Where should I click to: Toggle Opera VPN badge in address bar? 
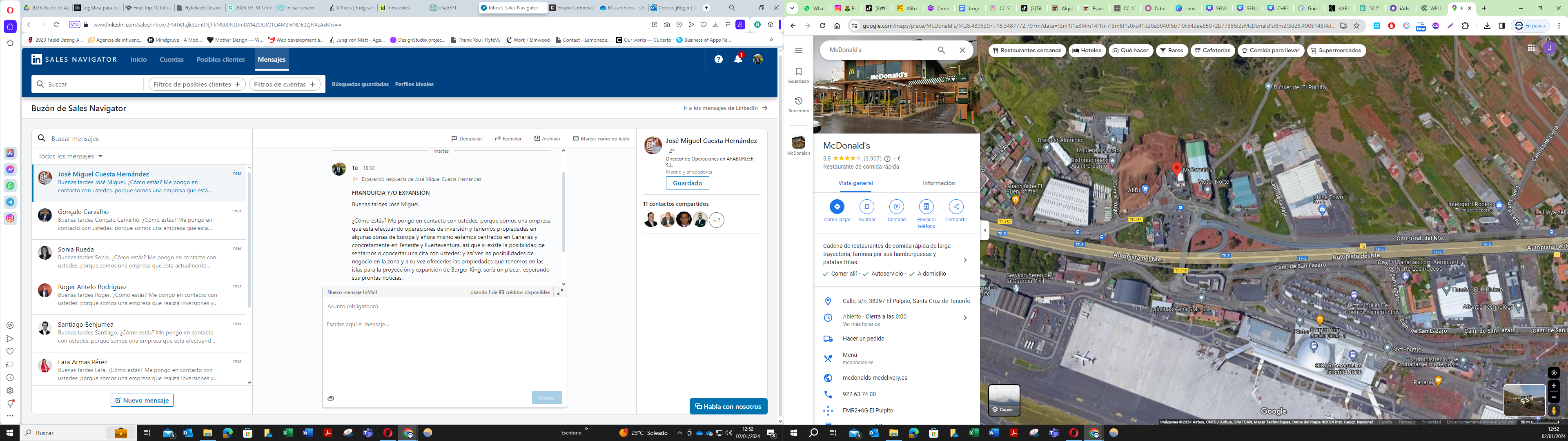[74, 25]
